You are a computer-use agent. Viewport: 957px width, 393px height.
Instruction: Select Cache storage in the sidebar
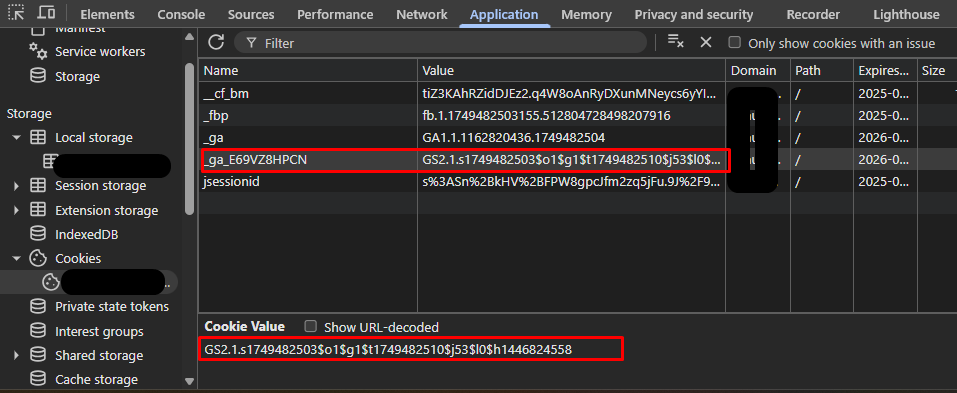(96, 379)
